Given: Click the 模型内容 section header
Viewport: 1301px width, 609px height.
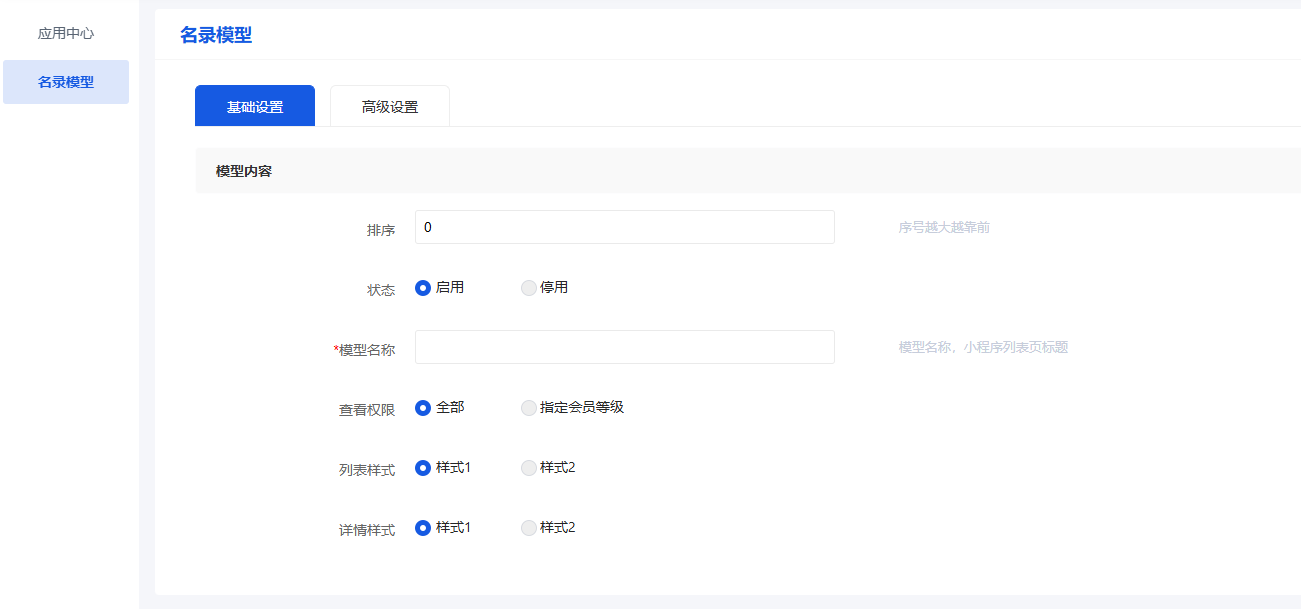Looking at the screenshot, I should tap(244, 171).
